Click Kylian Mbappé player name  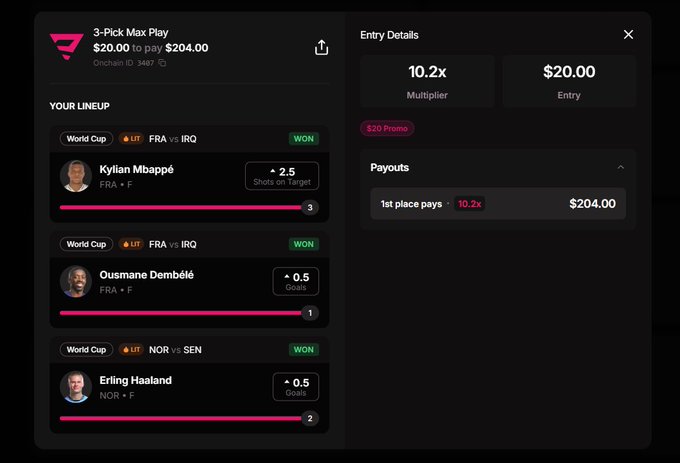click(x=136, y=170)
